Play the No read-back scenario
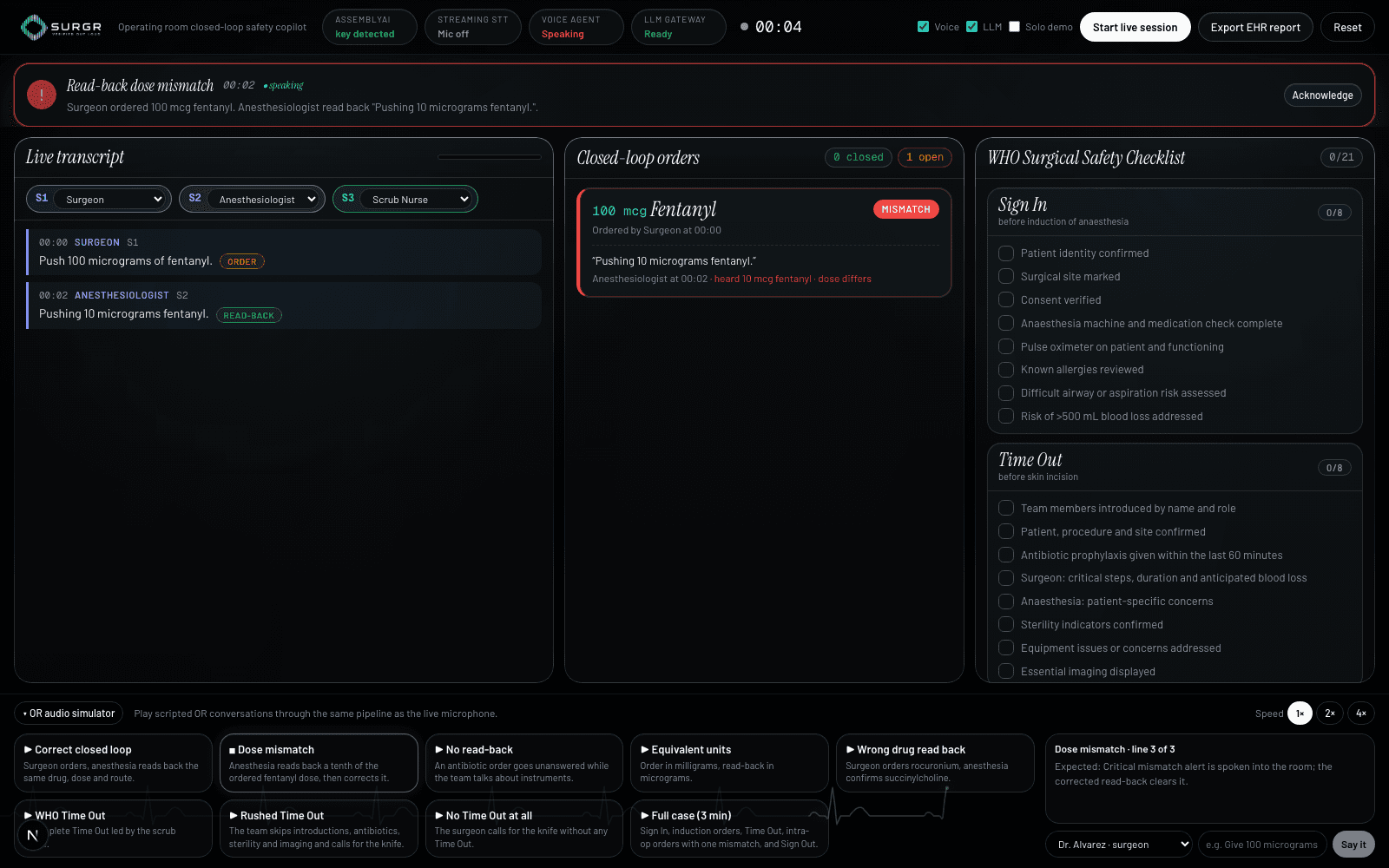Screen dimensions: 1389x868 tap(523, 763)
